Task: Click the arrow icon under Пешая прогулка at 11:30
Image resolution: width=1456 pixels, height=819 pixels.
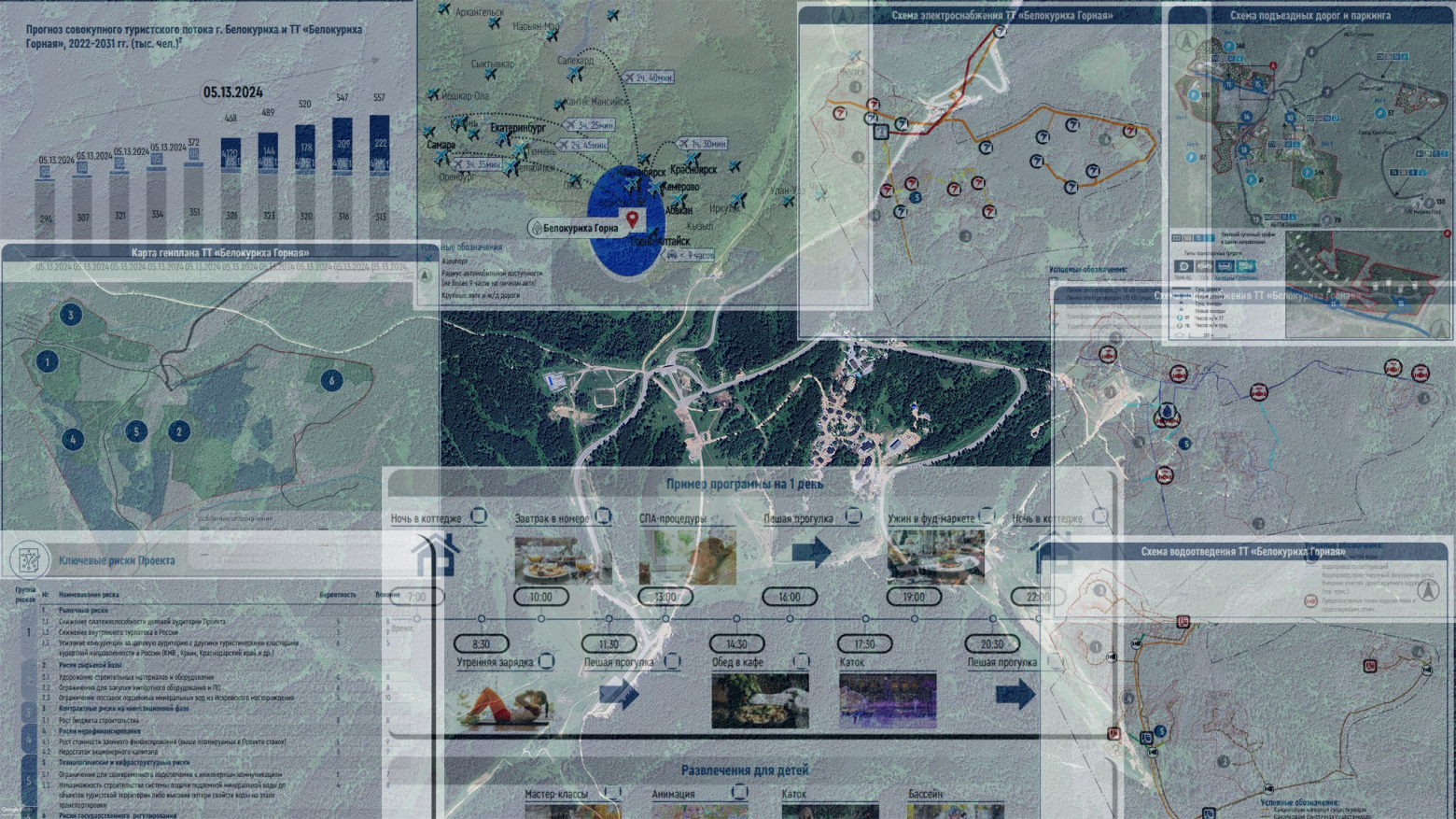Action: [x=619, y=693]
